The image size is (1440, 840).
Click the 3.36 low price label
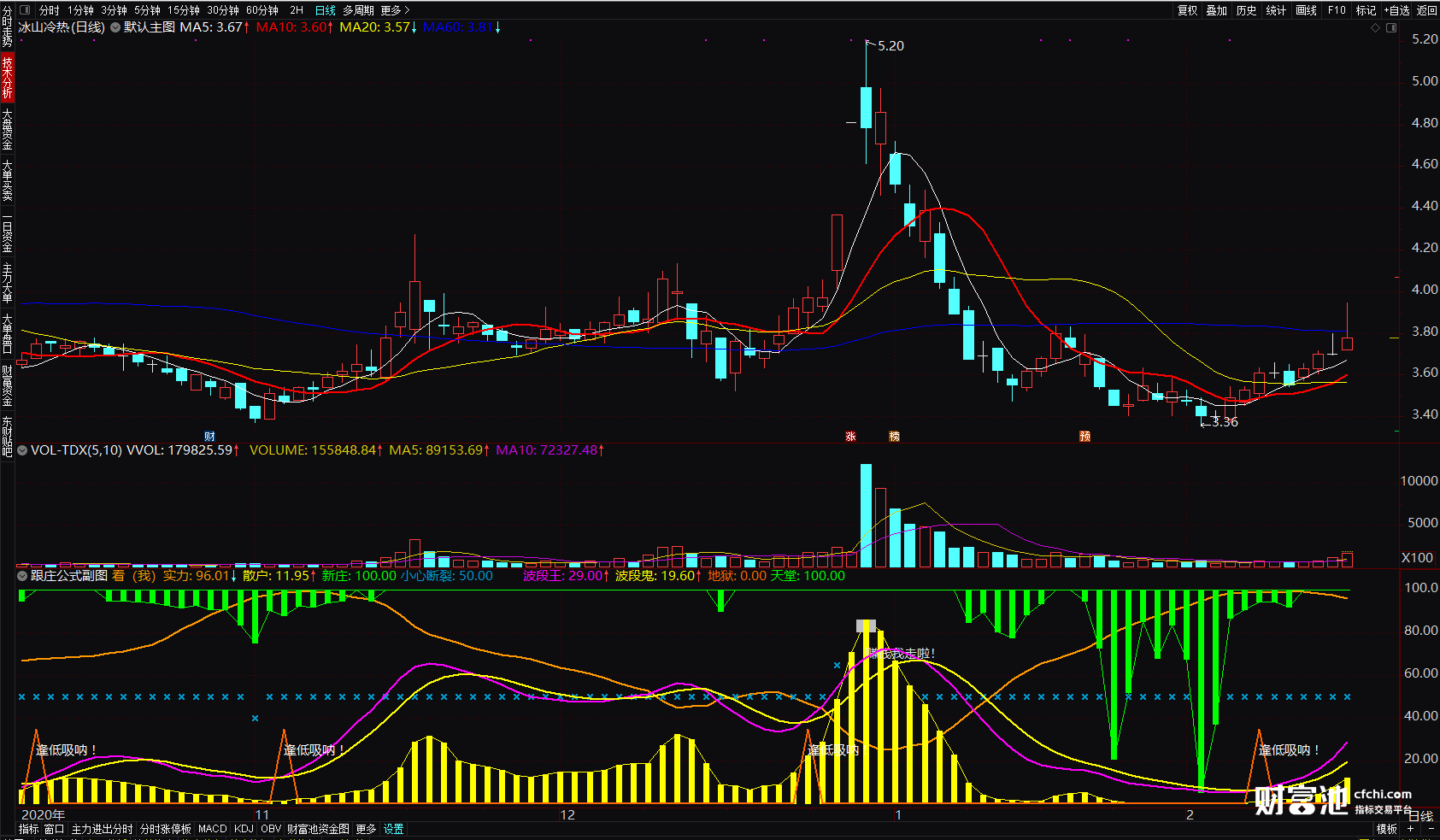click(x=1225, y=422)
